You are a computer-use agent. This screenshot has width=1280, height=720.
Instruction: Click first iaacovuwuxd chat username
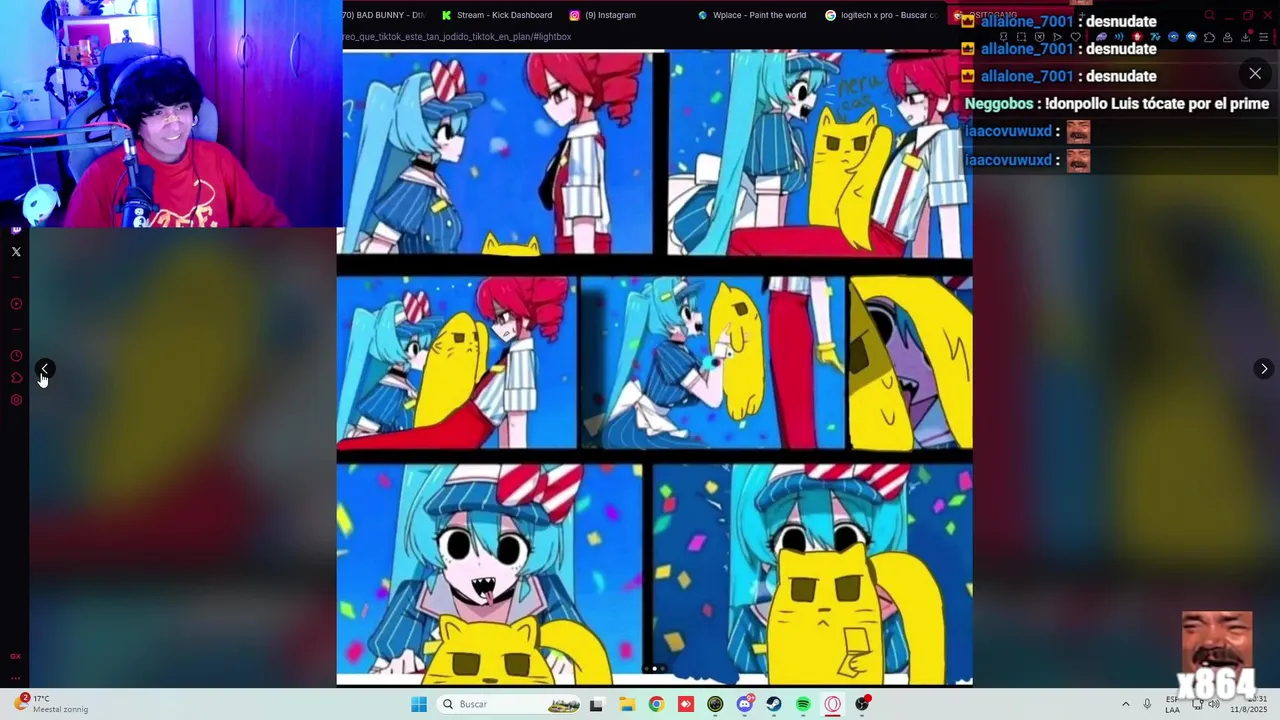coord(1008,132)
